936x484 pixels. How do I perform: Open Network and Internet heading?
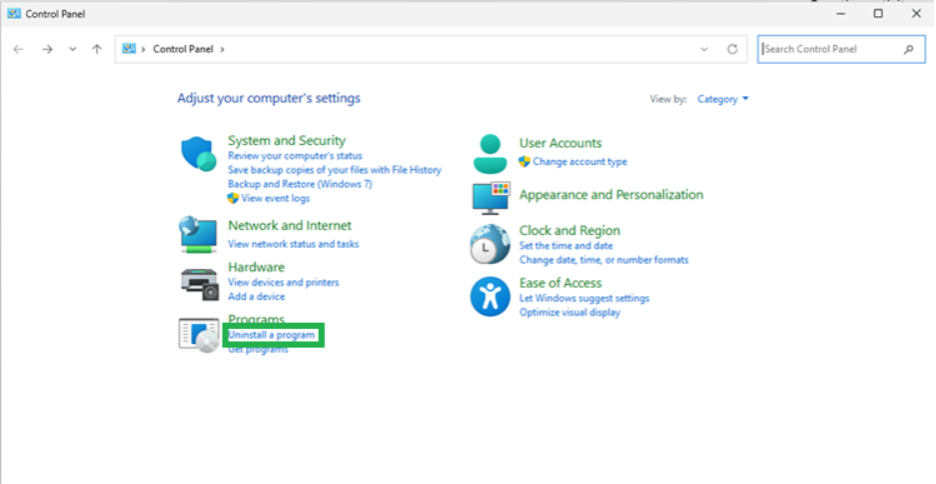point(290,226)
